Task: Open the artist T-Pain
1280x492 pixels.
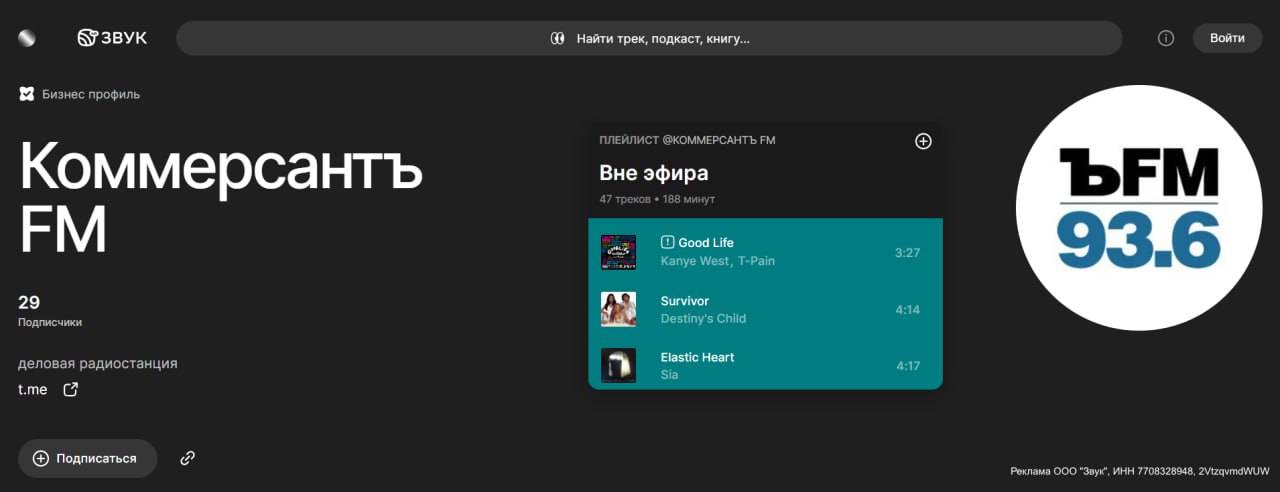Action: tap(756, 261)
